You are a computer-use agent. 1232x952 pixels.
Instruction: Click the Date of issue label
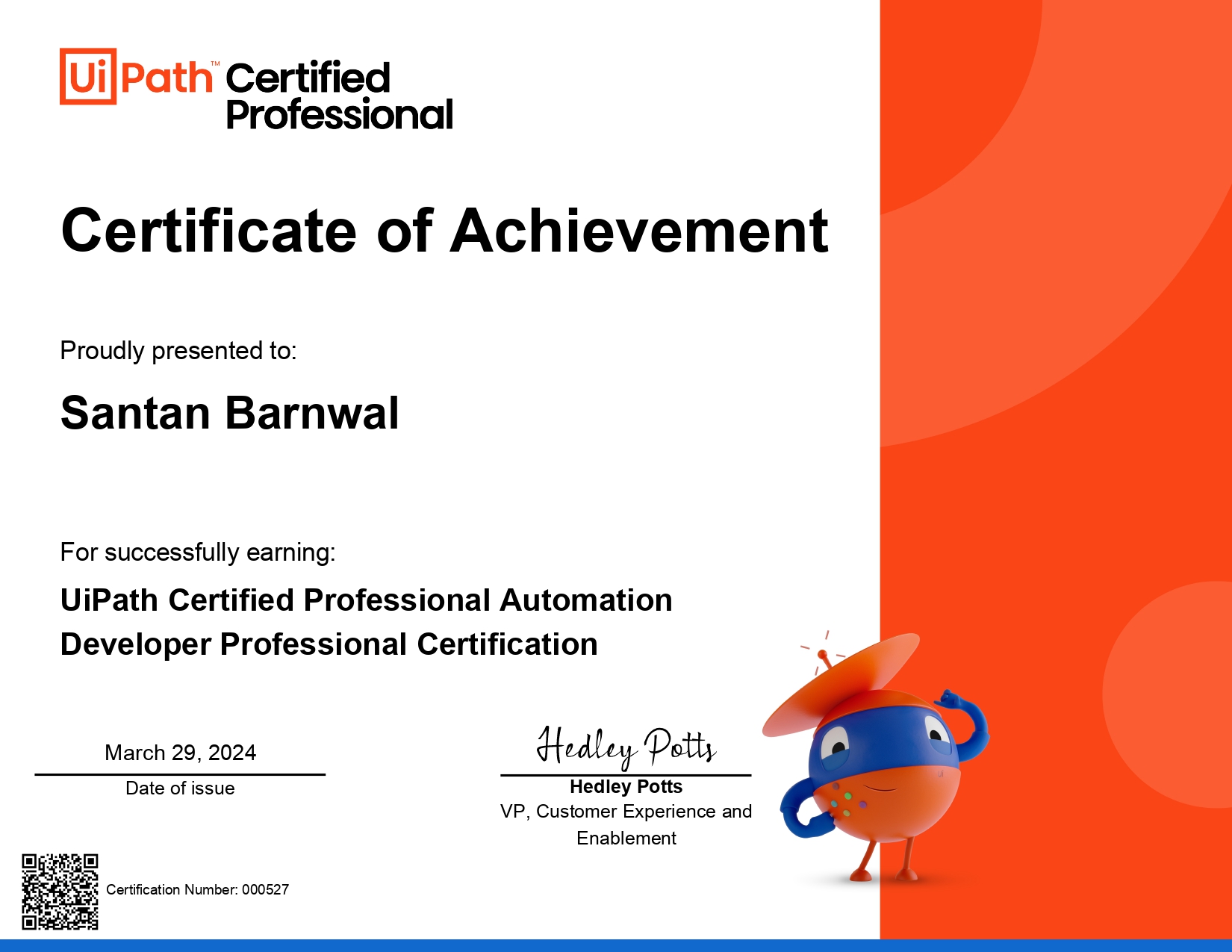pyautogui.click(x=180, y=788)
